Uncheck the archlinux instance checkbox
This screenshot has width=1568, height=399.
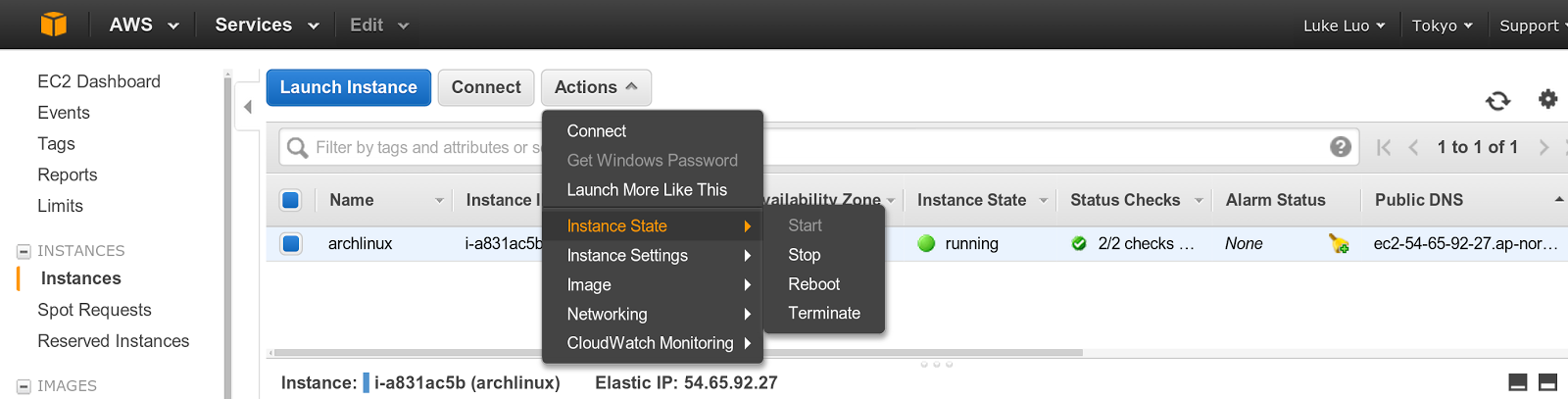291,243
